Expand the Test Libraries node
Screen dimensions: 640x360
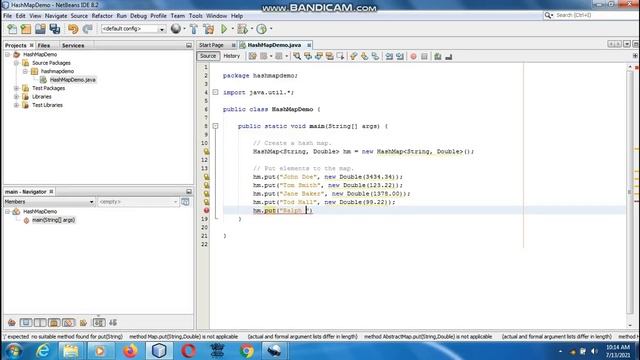[x=16, y=105]
